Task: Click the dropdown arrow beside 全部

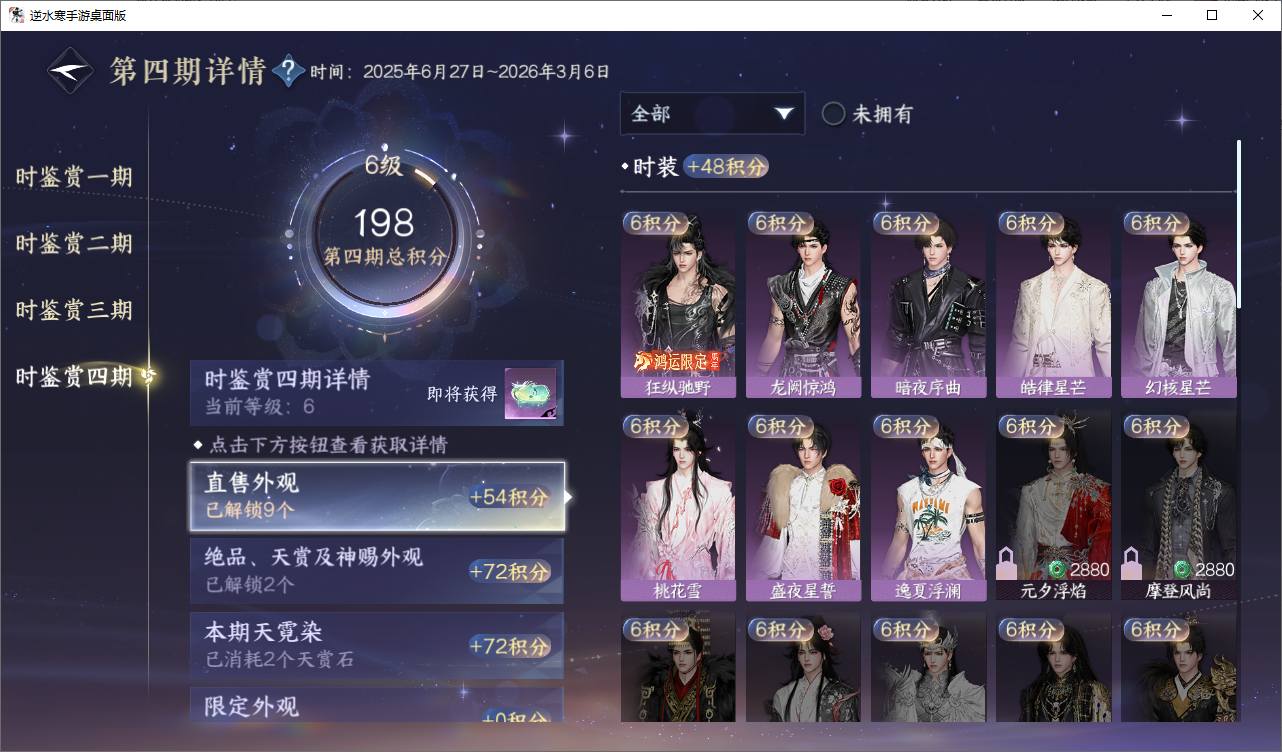Action: (784, 114)
